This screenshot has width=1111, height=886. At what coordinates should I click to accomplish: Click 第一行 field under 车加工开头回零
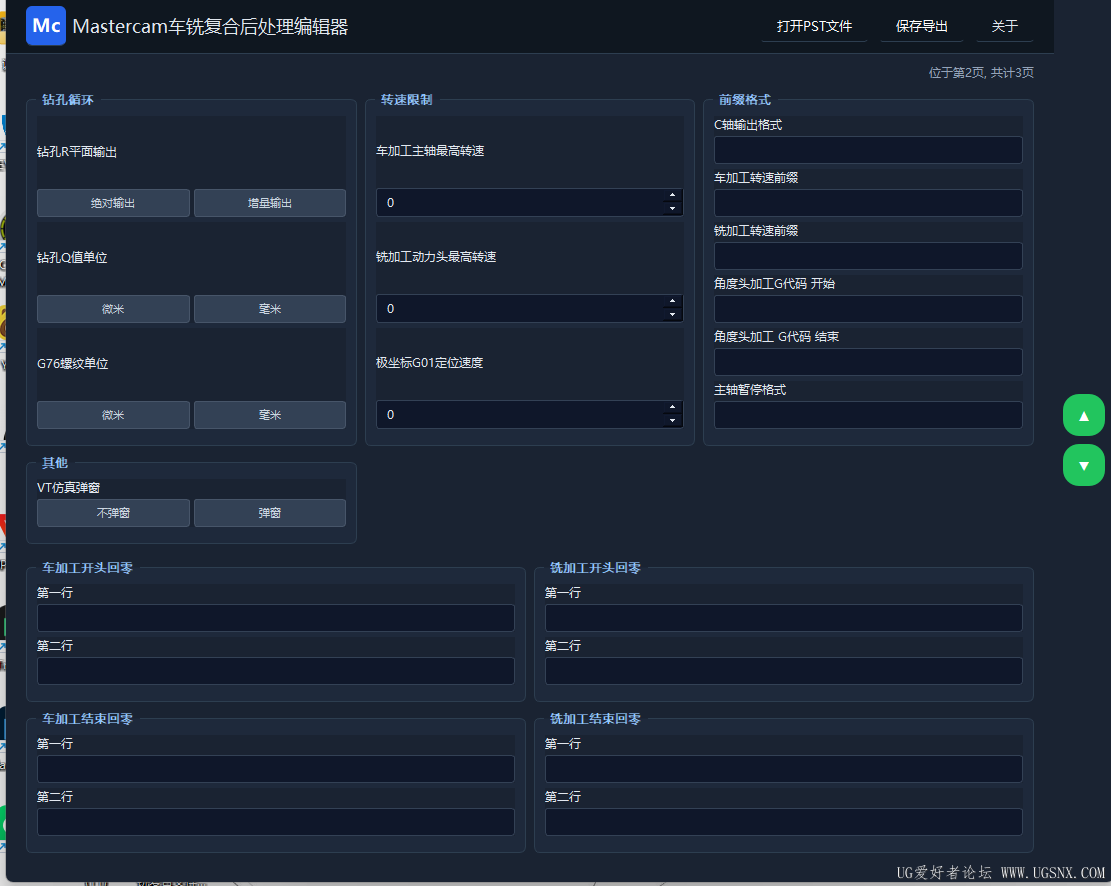click(x=276, y=618)
